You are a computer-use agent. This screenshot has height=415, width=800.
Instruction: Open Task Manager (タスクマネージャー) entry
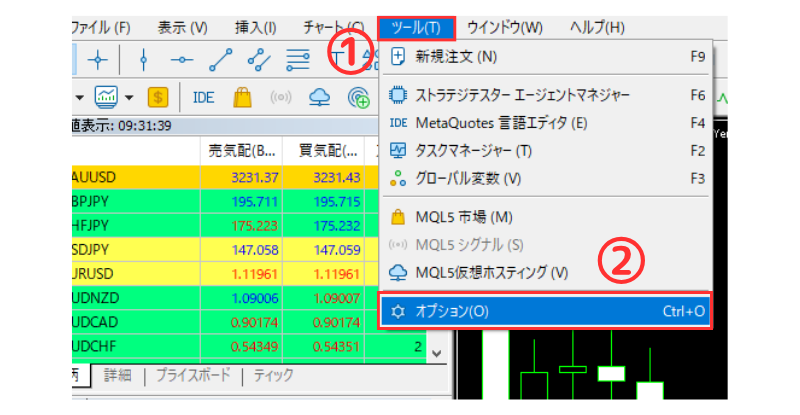tap(546, 151)
